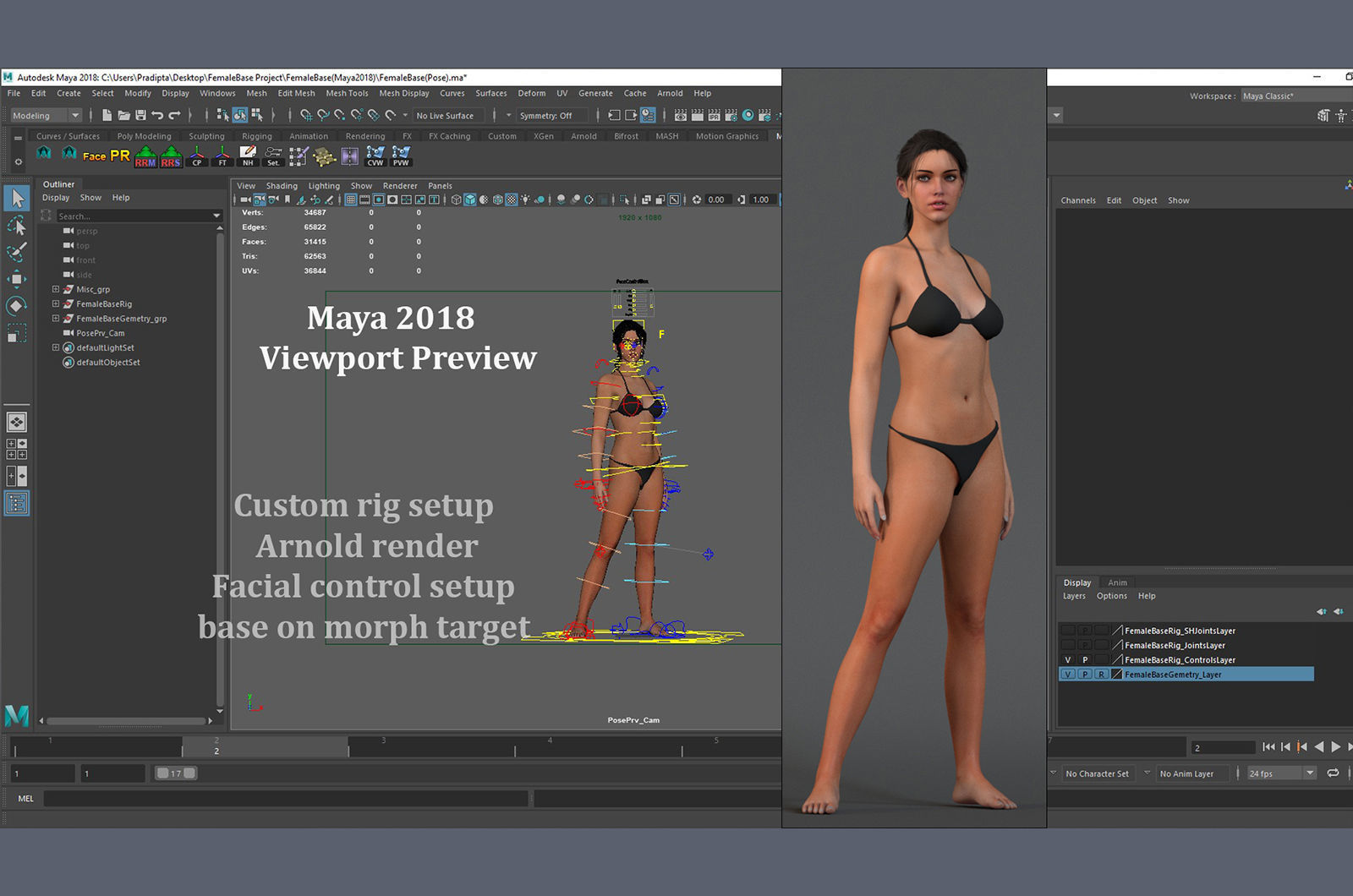Expand the defaultLightSet node

(x=56, y=347)
